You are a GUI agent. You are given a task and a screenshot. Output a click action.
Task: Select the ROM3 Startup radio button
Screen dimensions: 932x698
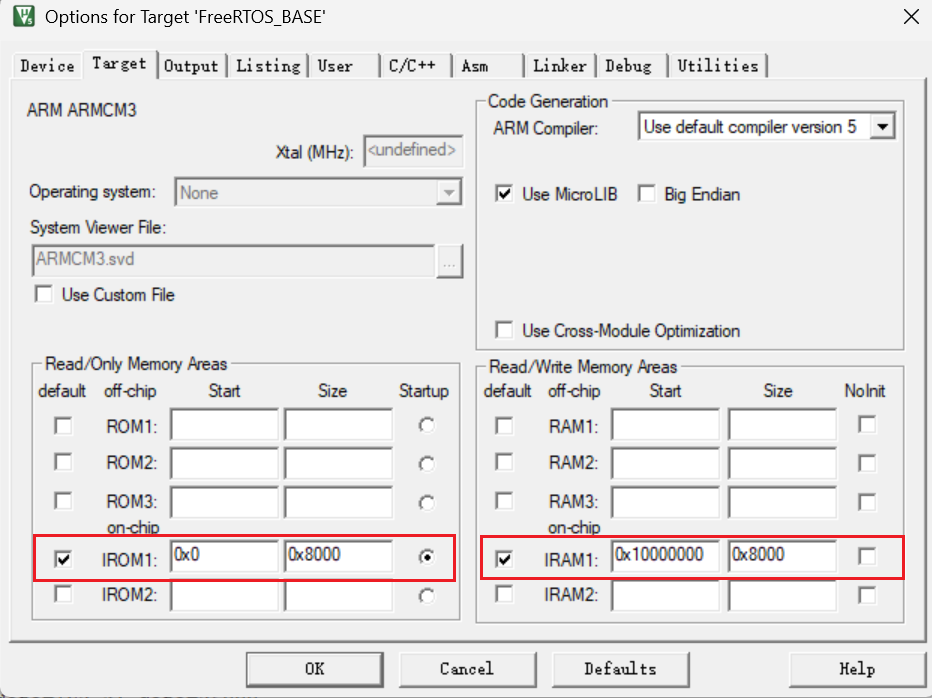[x=426, y=503]
